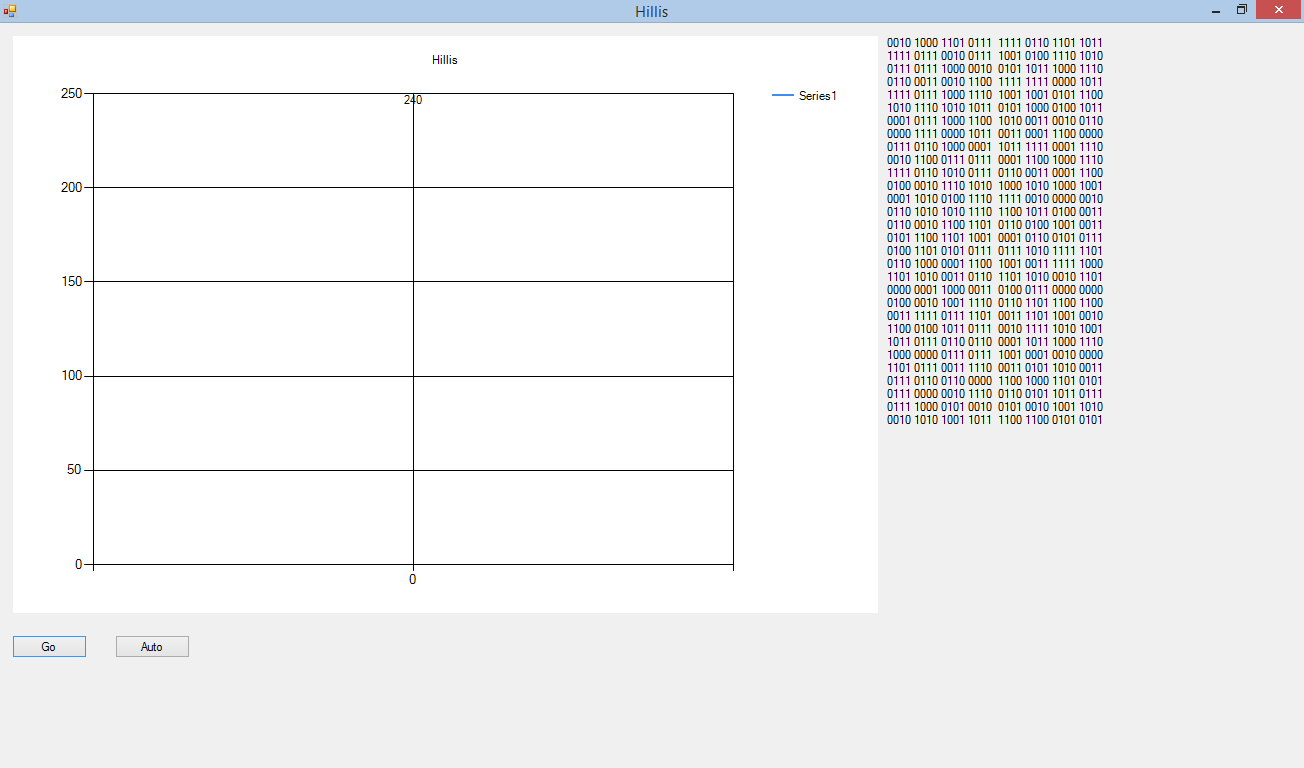Close the Hillis window
The width and height of the screenshot is (1304, 768).
click(x=1278, y=10)
